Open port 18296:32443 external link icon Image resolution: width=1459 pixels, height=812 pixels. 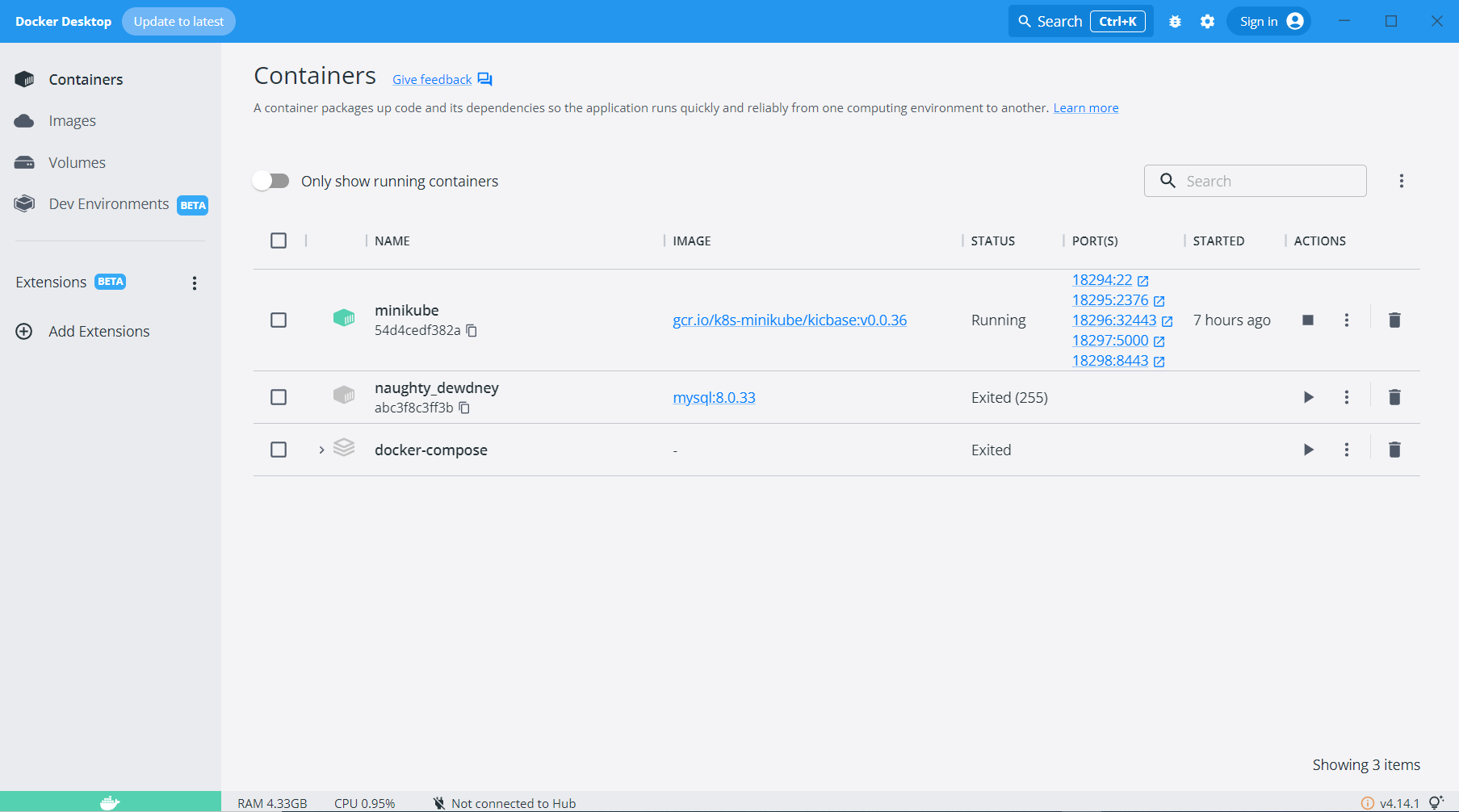pyautogui.click(x=1167, y=321)
